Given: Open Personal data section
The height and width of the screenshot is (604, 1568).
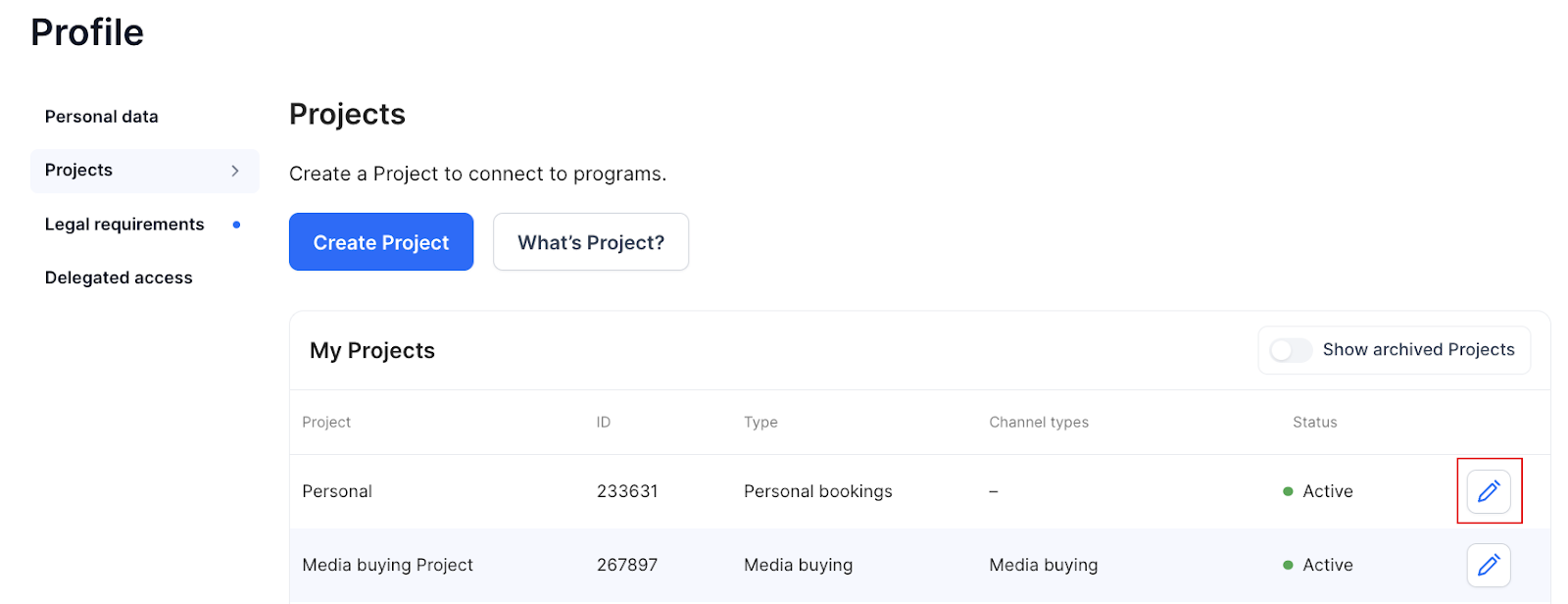Looking at the screenshot, I should (x=102, y=117).
